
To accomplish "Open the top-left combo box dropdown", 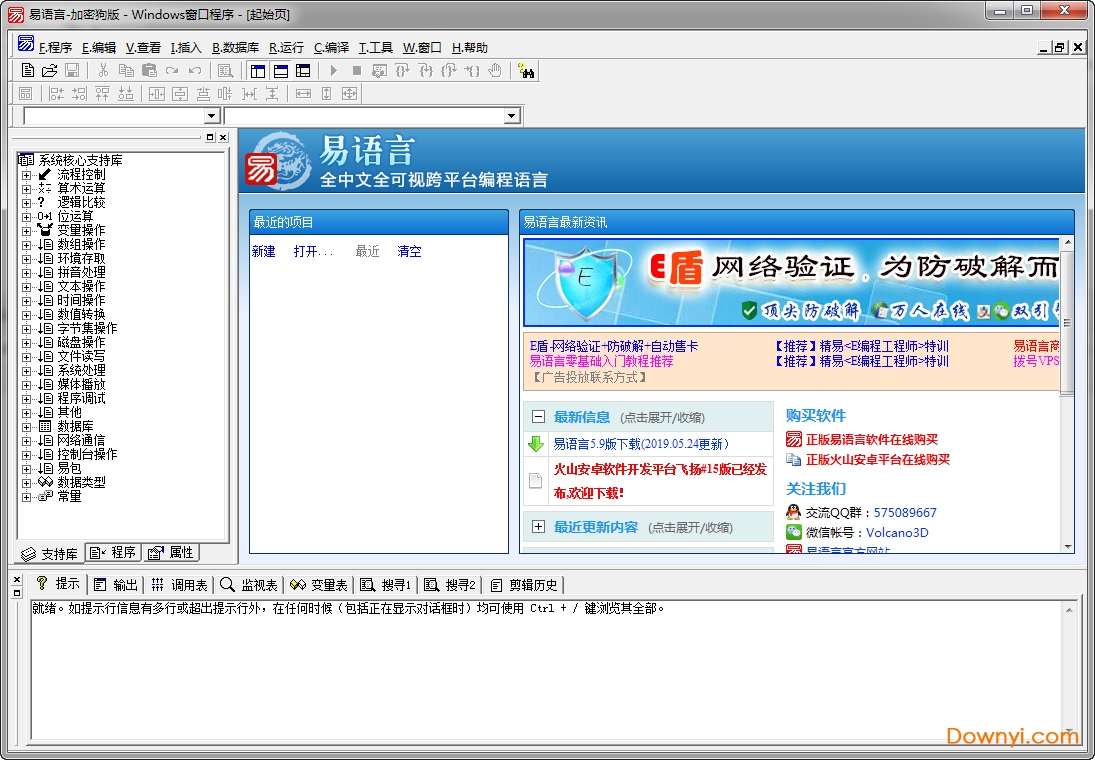I will [209, 115].
